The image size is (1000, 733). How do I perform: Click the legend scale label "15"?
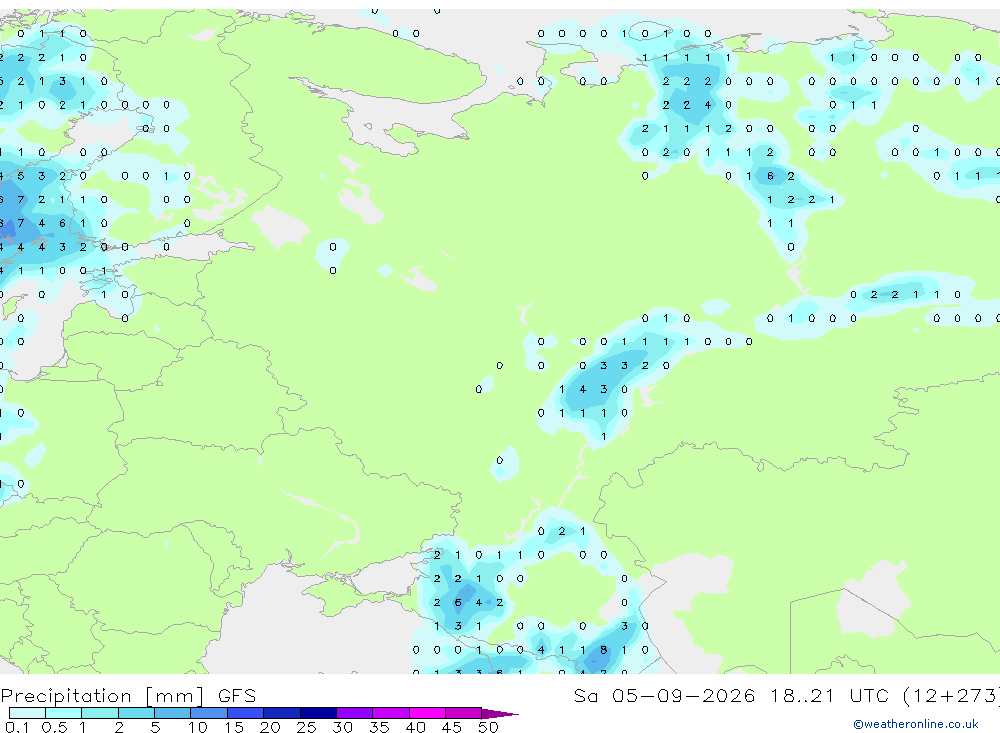pyautogui.click(x=233, y=727)
